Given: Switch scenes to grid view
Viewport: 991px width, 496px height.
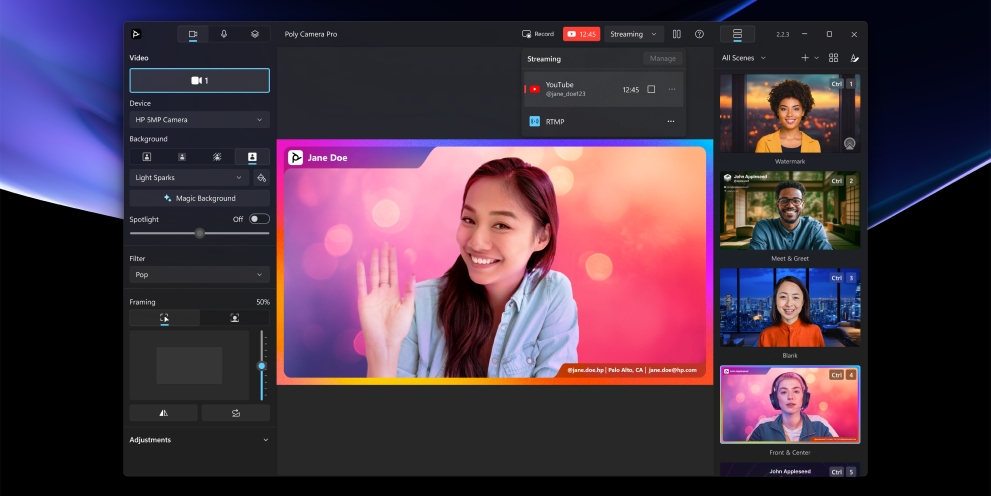Looking at the screenshot, I should point(833,58).
